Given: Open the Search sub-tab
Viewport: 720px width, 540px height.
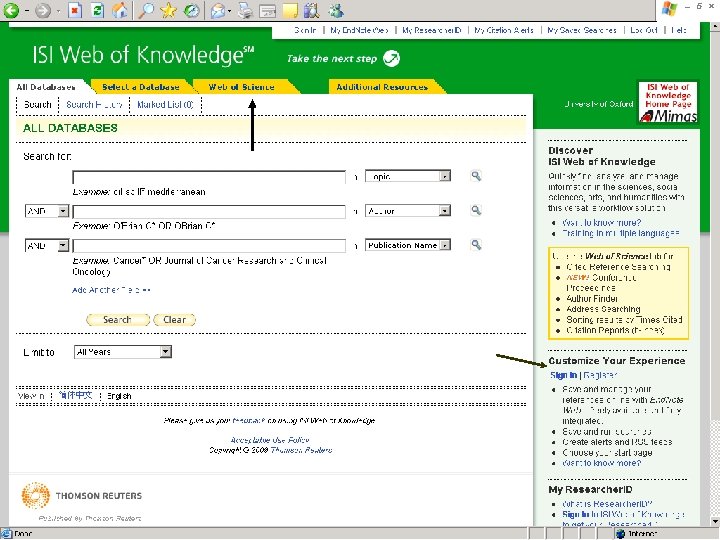Looking at the screenshot, I should click(x=38, y=105).
